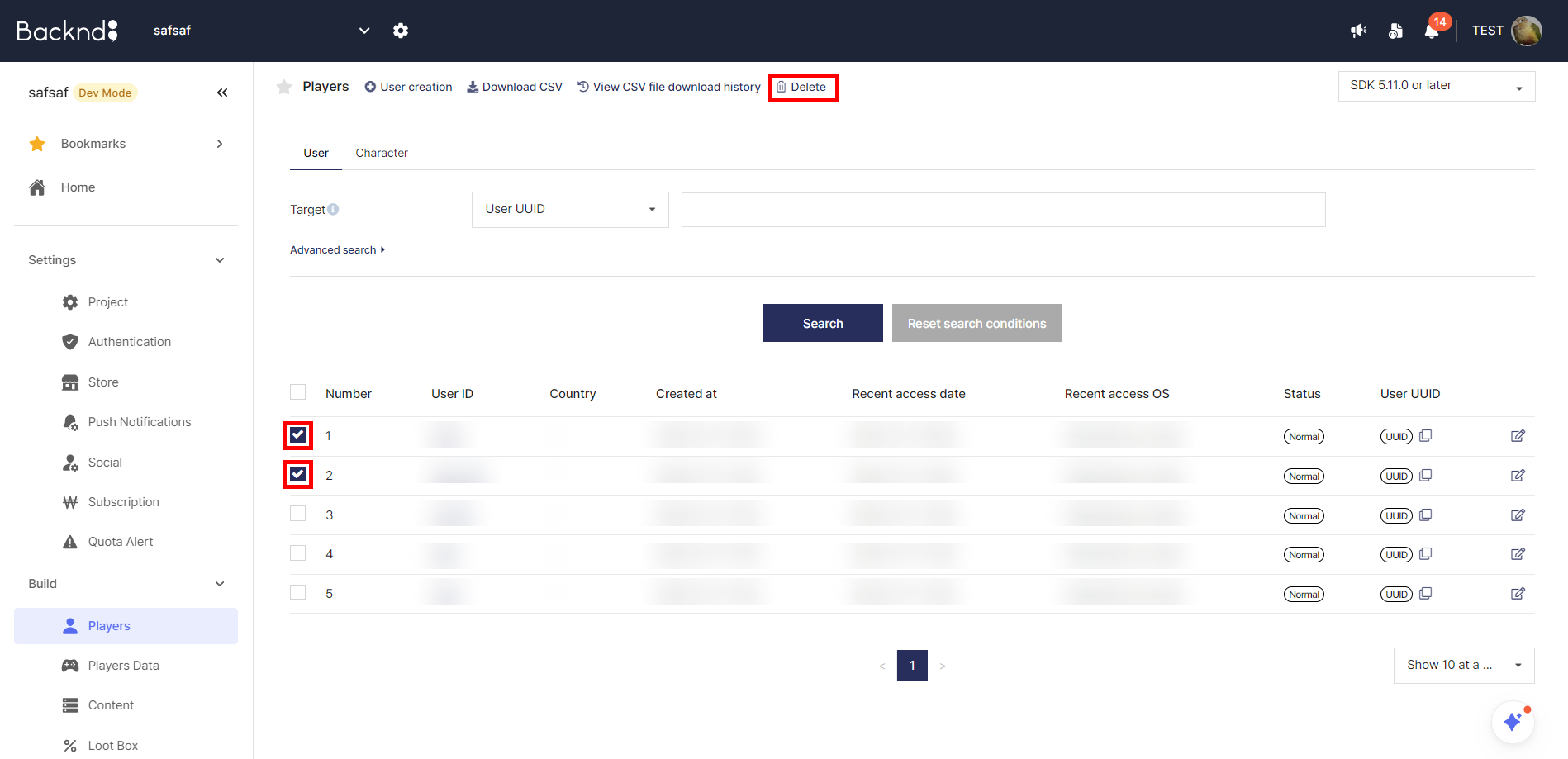Collapse the sidebar with double-chevron icon
This screenshot has height=759, width=1568.
pyautogui.click(x=222, y=93)
